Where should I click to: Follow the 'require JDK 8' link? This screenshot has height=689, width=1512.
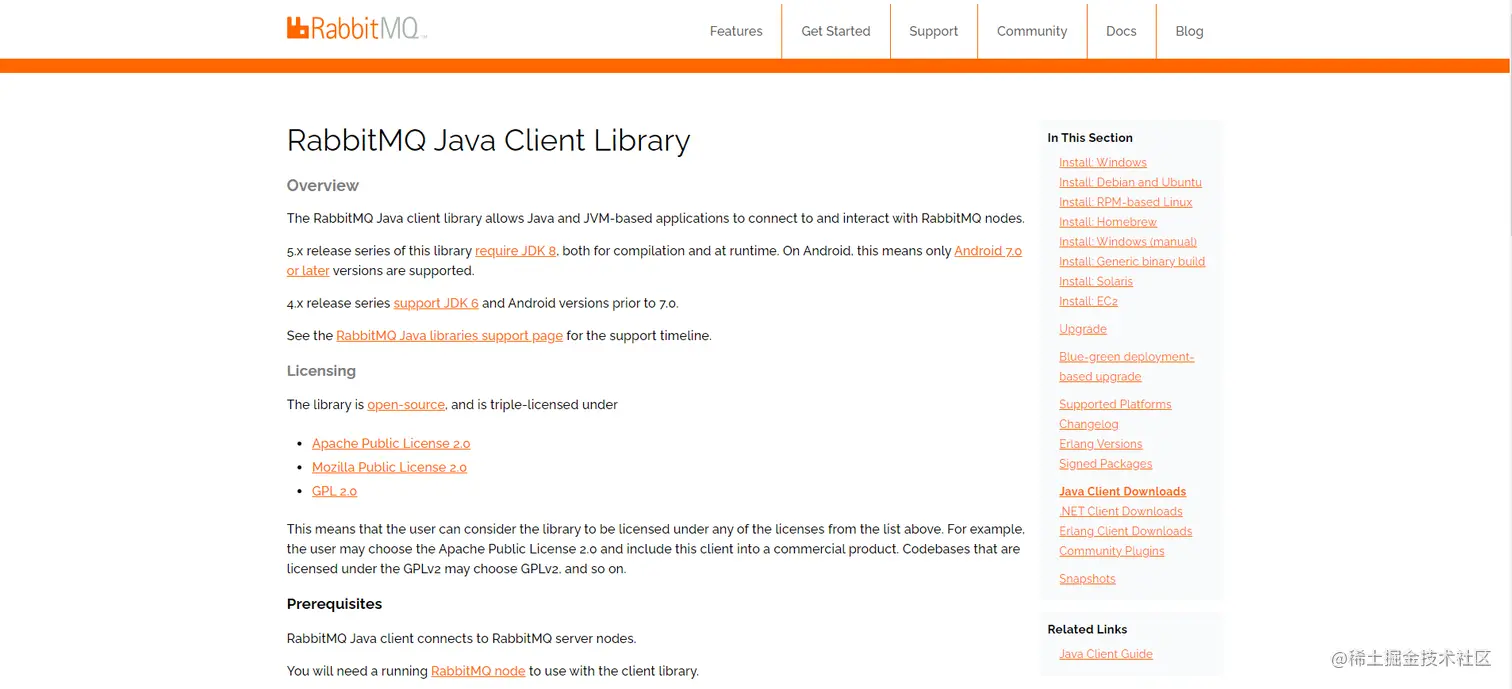click(515, 251)
